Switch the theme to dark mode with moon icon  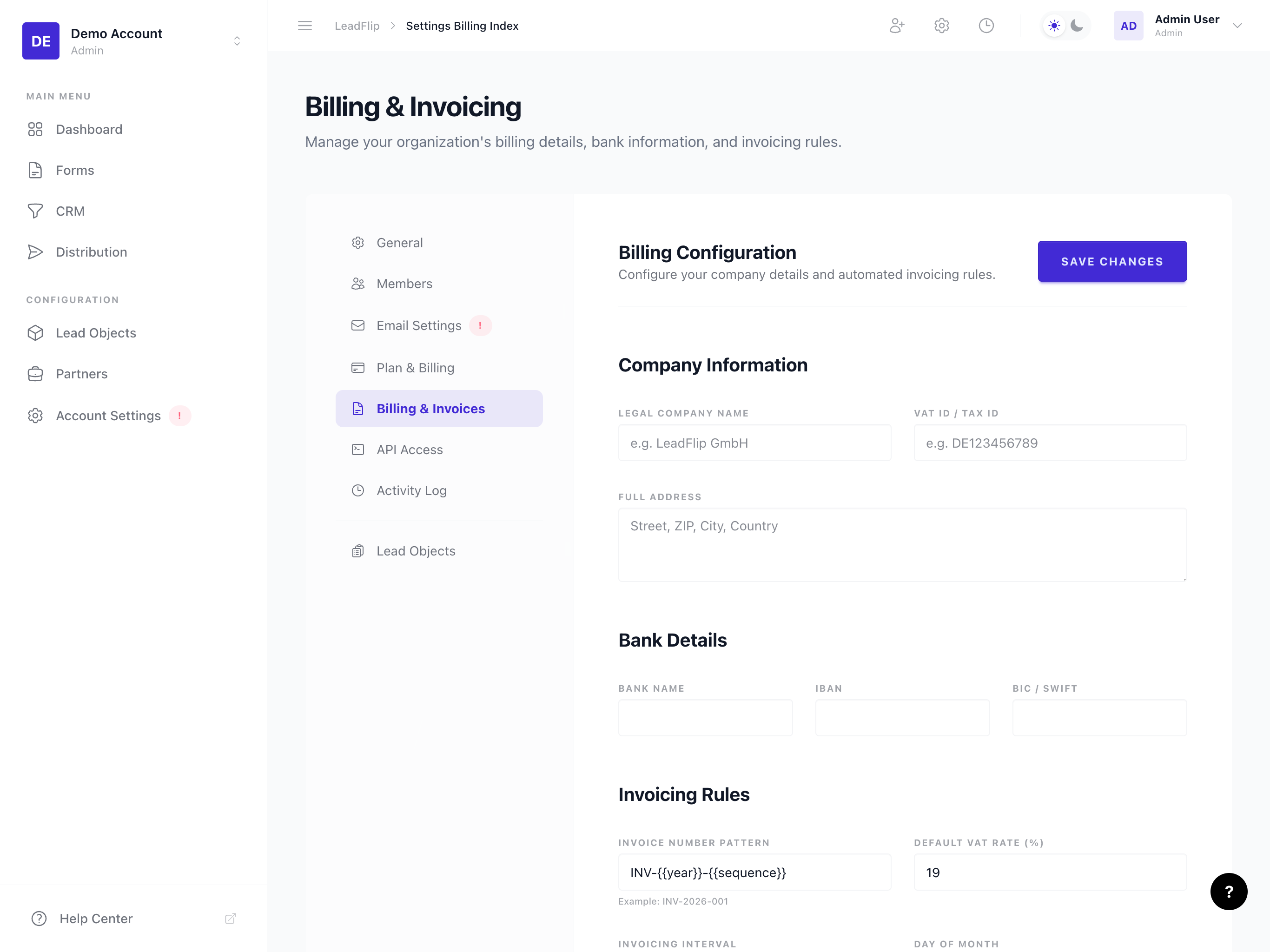[x=1077, y=25]
